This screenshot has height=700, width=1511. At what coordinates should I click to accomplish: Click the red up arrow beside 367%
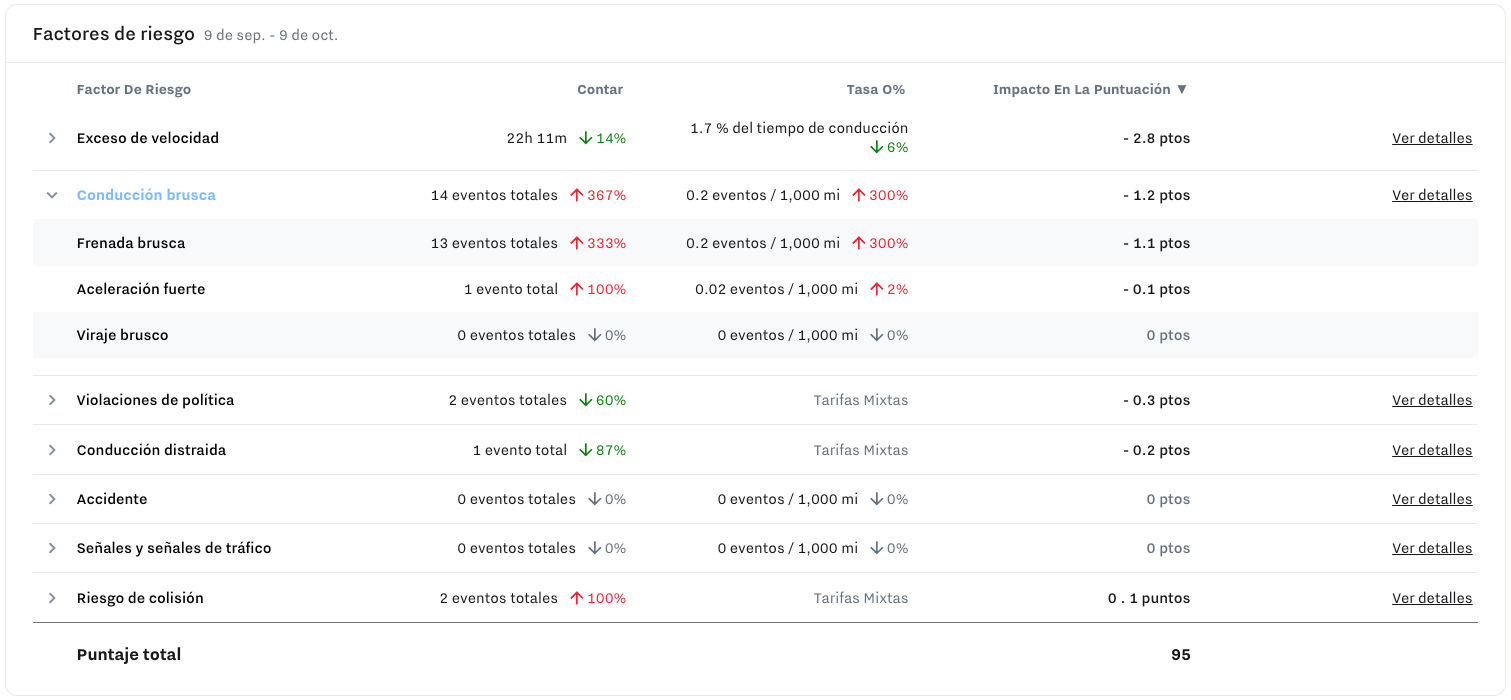coord(576,195)
